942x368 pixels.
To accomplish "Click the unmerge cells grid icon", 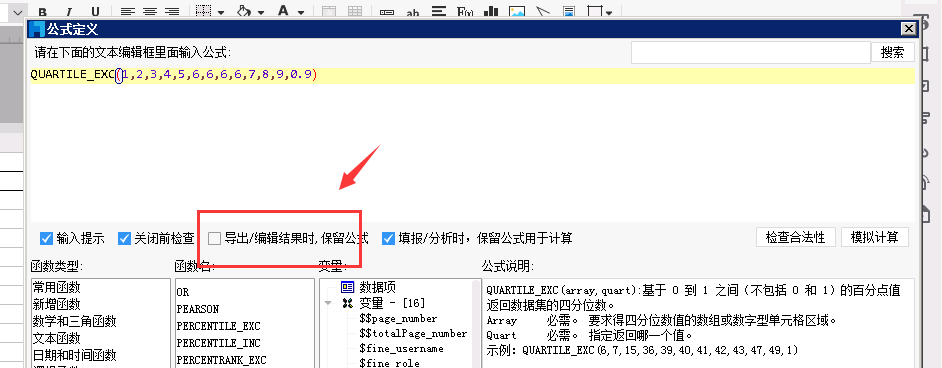I will tap(355, 11).
